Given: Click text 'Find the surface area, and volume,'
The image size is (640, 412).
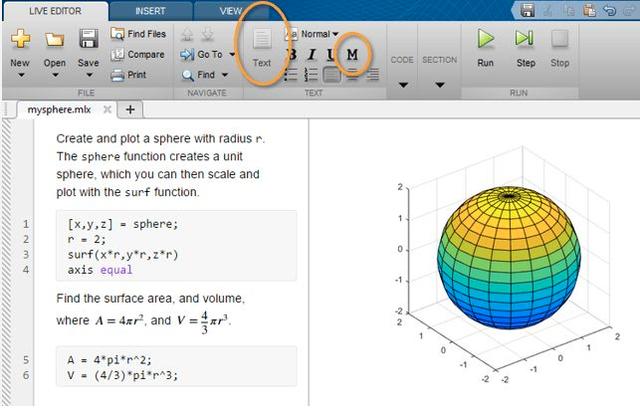Looking at the screenshot, I should [x=151, y=298].
